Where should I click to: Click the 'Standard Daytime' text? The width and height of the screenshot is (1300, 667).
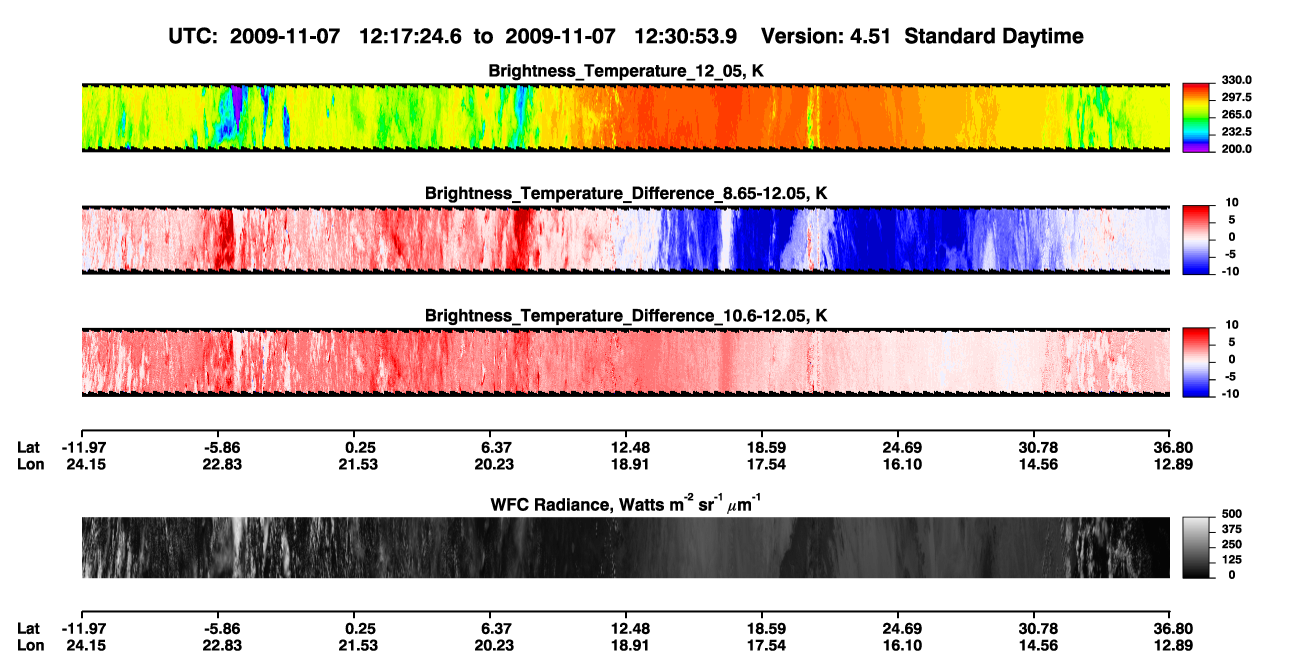coord(992,36)
